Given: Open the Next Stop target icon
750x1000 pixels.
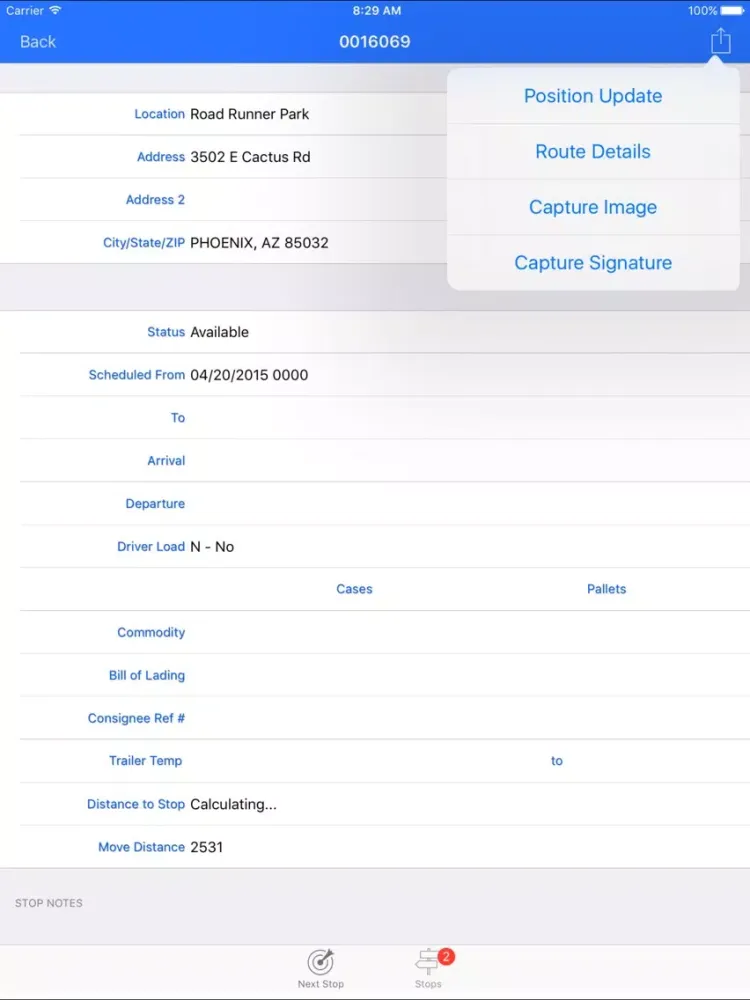Looking at the screenshot, I should tap(320, 962).
